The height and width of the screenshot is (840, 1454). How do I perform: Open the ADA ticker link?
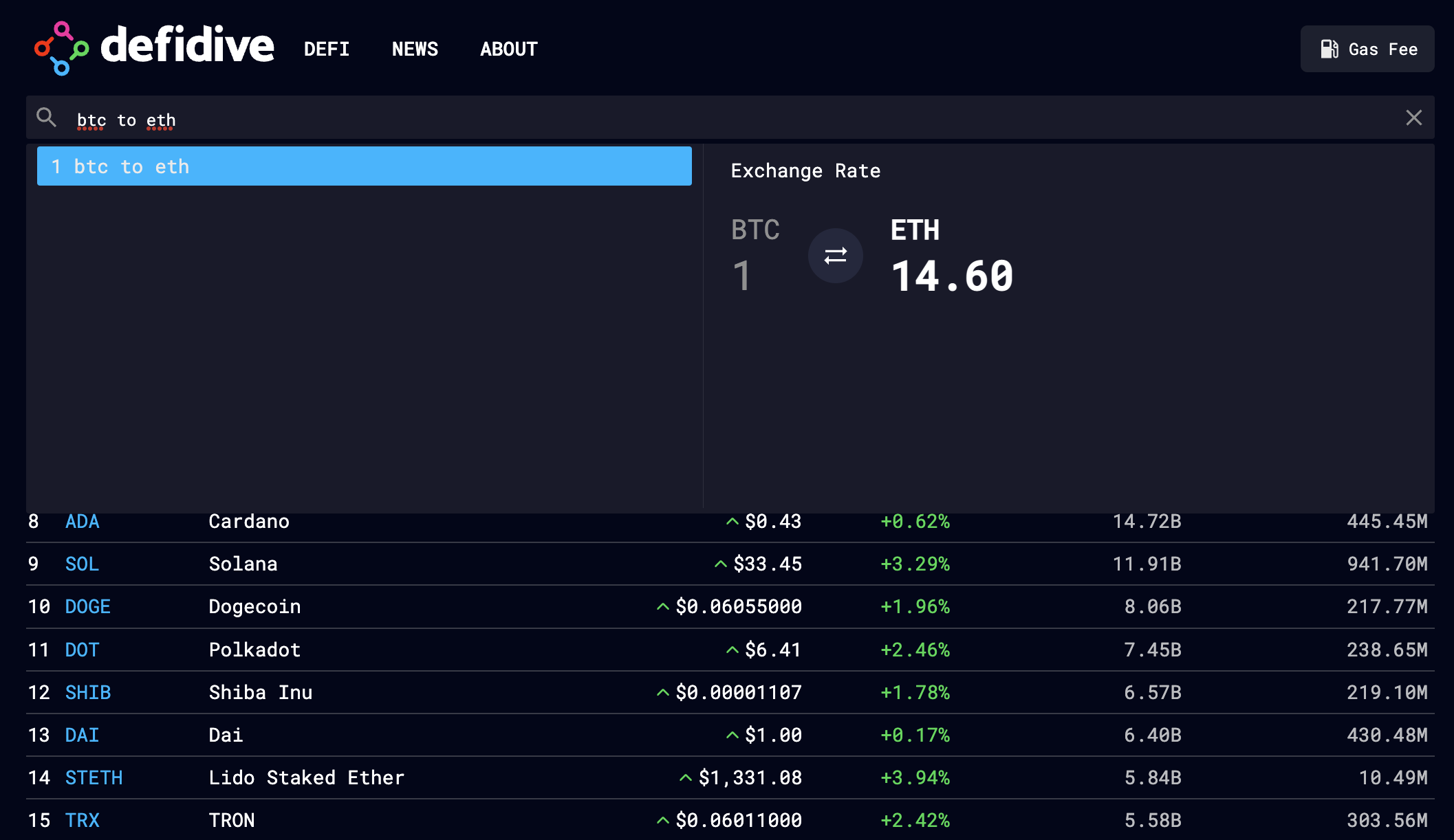(83, 522)
